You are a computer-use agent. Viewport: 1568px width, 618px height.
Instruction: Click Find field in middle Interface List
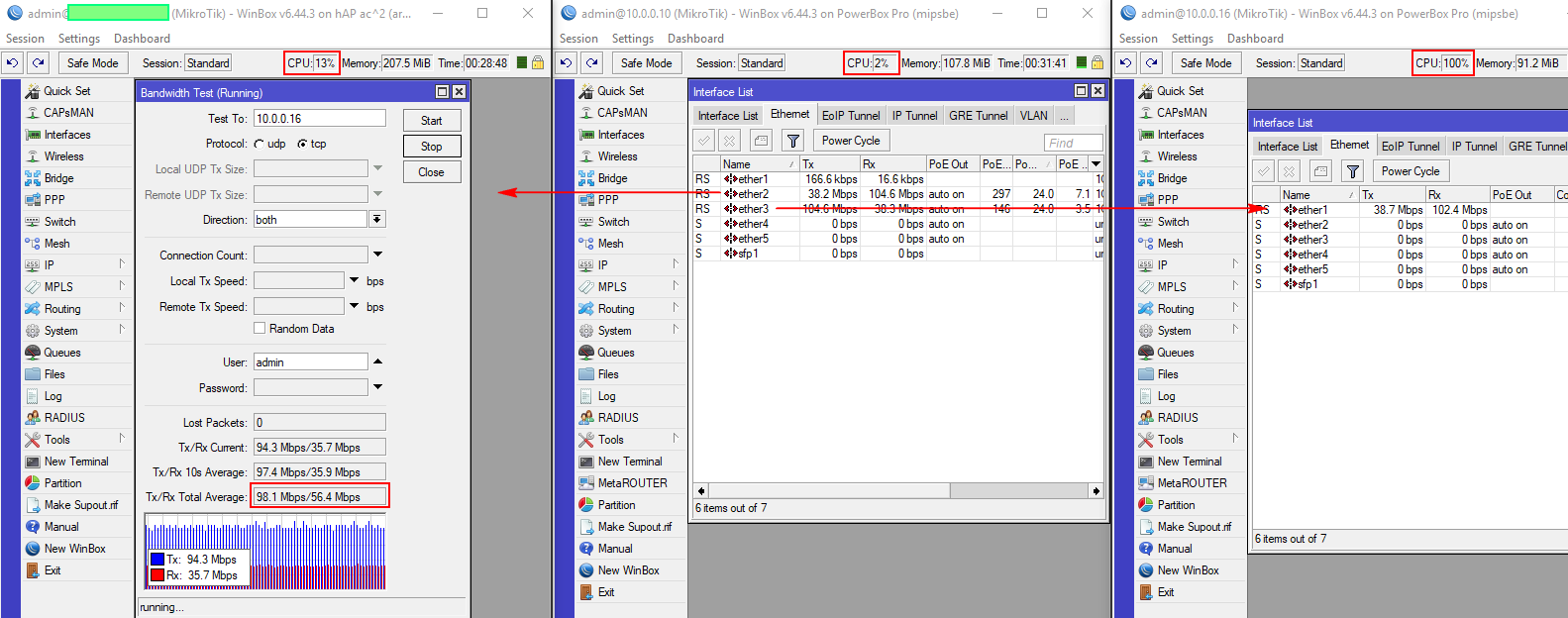point(1074,143)
